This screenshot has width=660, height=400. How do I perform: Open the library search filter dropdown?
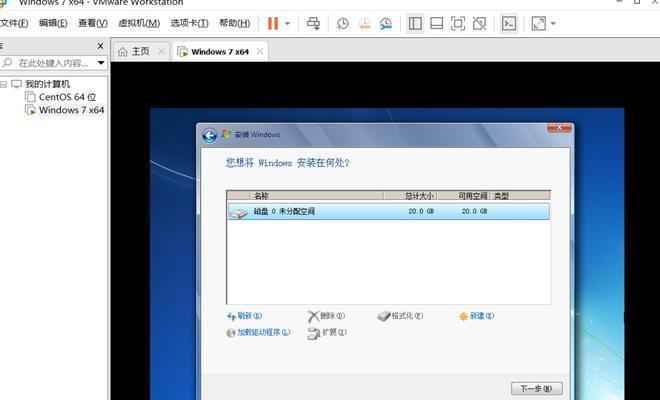click(101, 63)
